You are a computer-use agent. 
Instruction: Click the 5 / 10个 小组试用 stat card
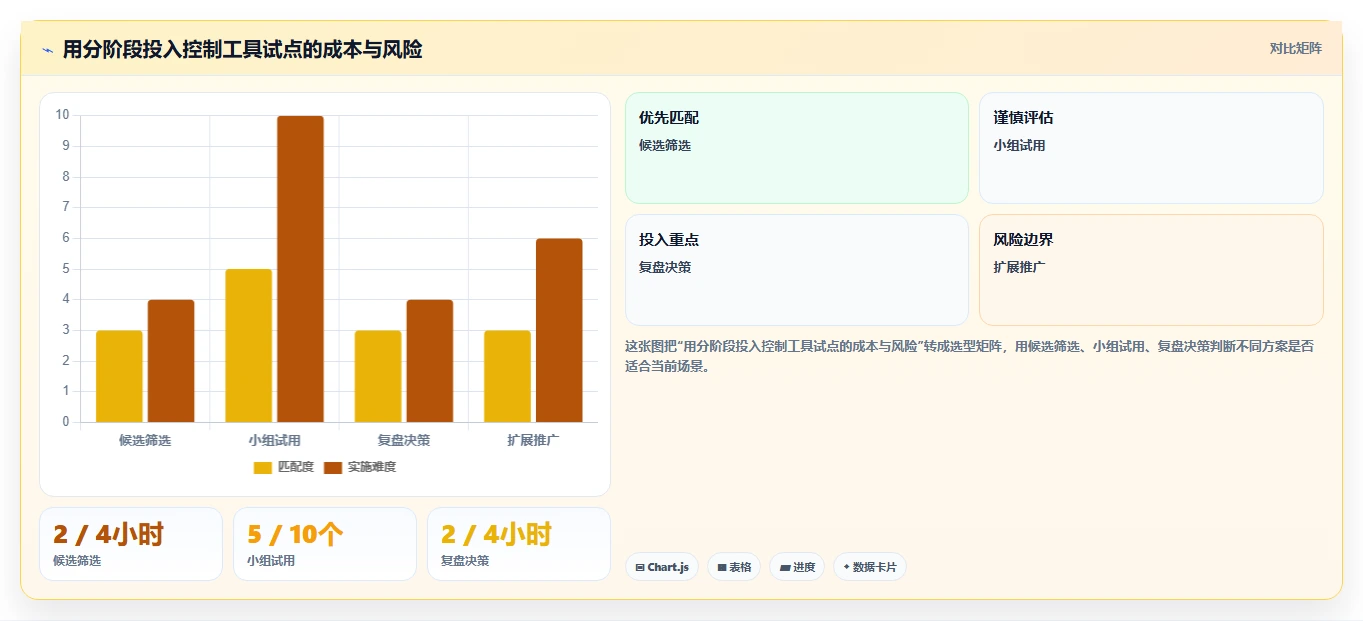[x=325, y=544]
